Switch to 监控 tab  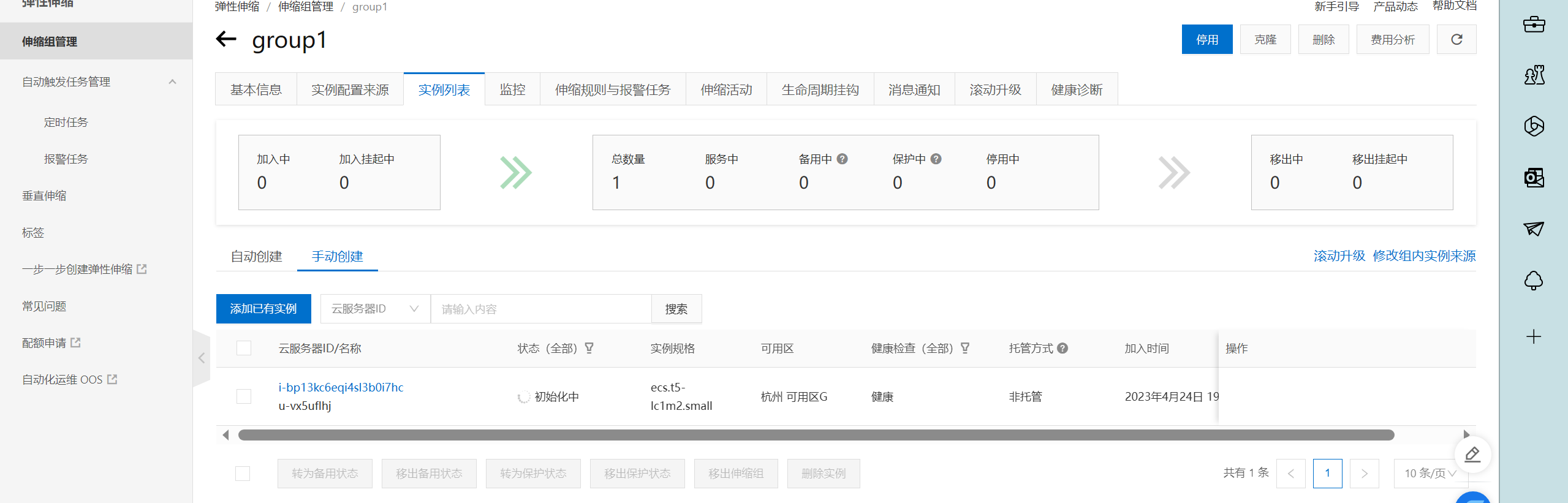pyautogui.click(x=512, y=89)
